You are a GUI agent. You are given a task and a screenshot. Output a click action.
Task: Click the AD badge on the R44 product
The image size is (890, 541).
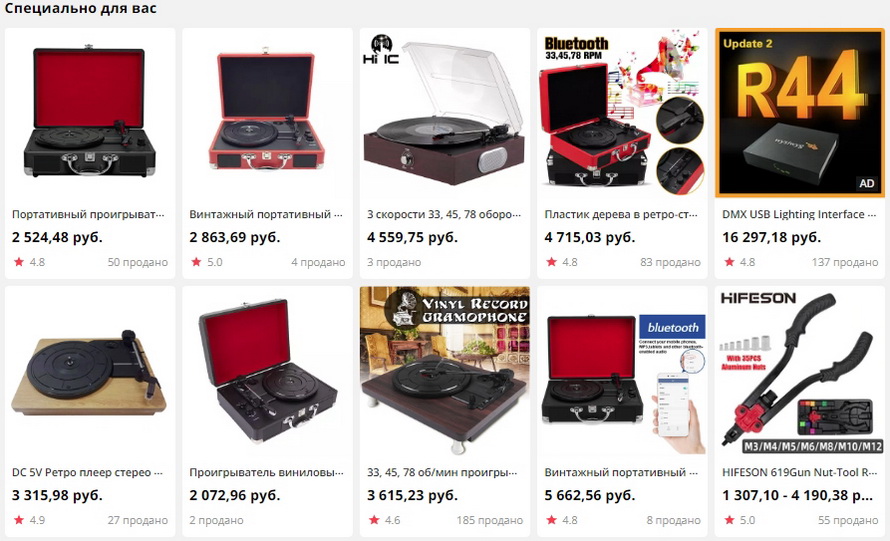click(x=866, y=183)
